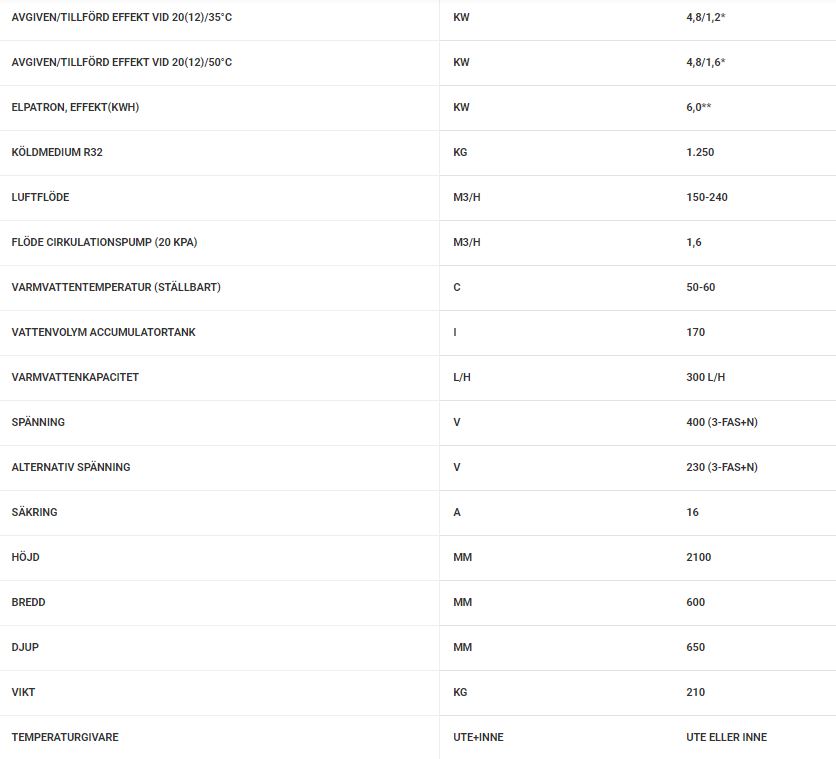Image resolution: width=836 pixels, height=759 pixels.
Task: Select the SÄKRING row label
Action: (x=34, y=512)
